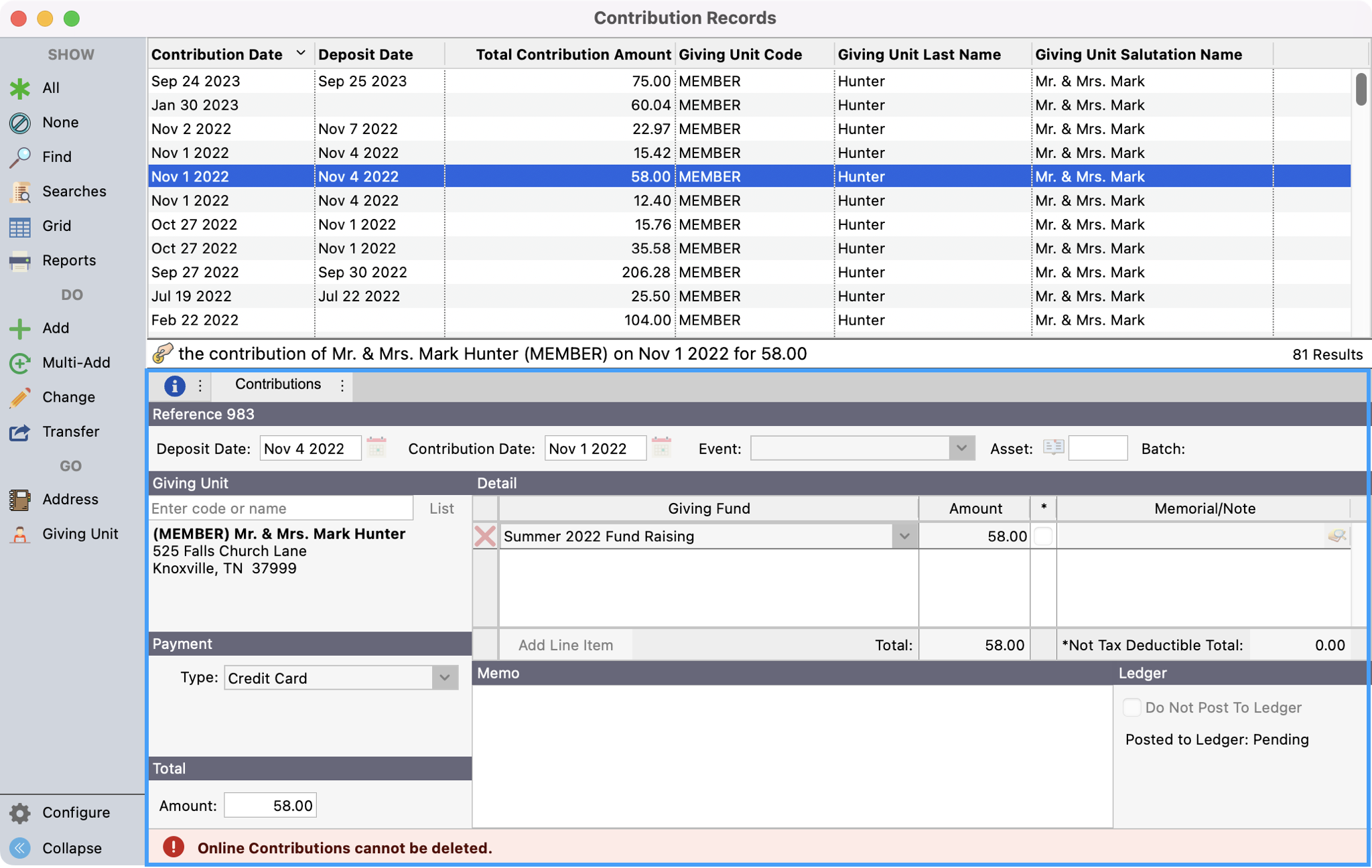
Task: Delete line item with red X
Action: (x=485, y=536)
